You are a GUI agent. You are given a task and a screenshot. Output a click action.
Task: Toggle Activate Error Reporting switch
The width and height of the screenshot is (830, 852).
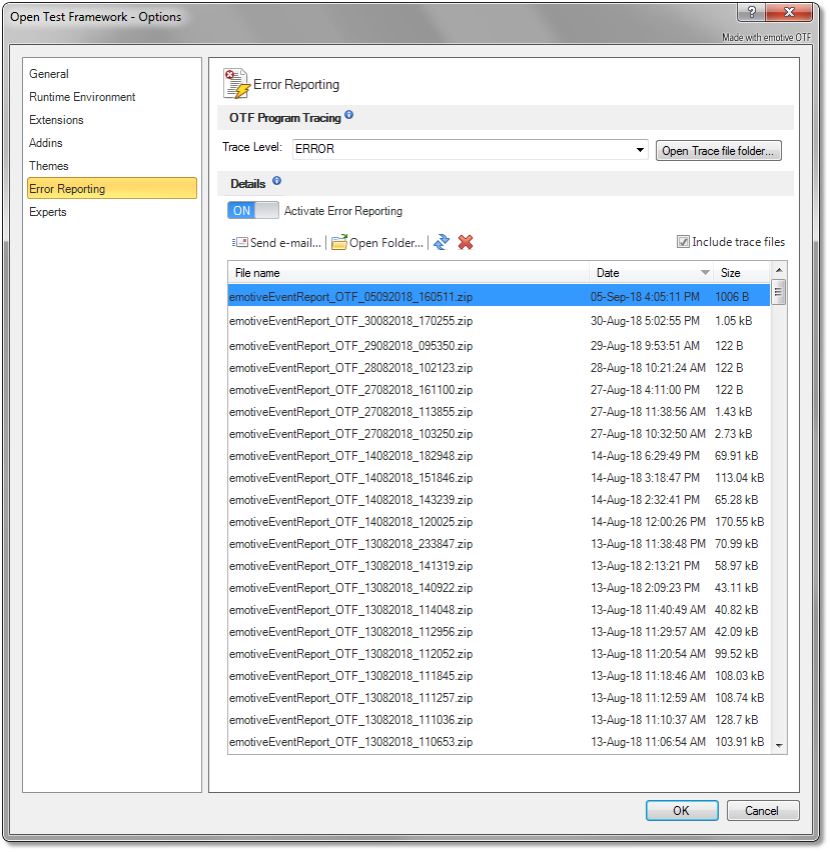pyautogui.click(x=253, y=210)
